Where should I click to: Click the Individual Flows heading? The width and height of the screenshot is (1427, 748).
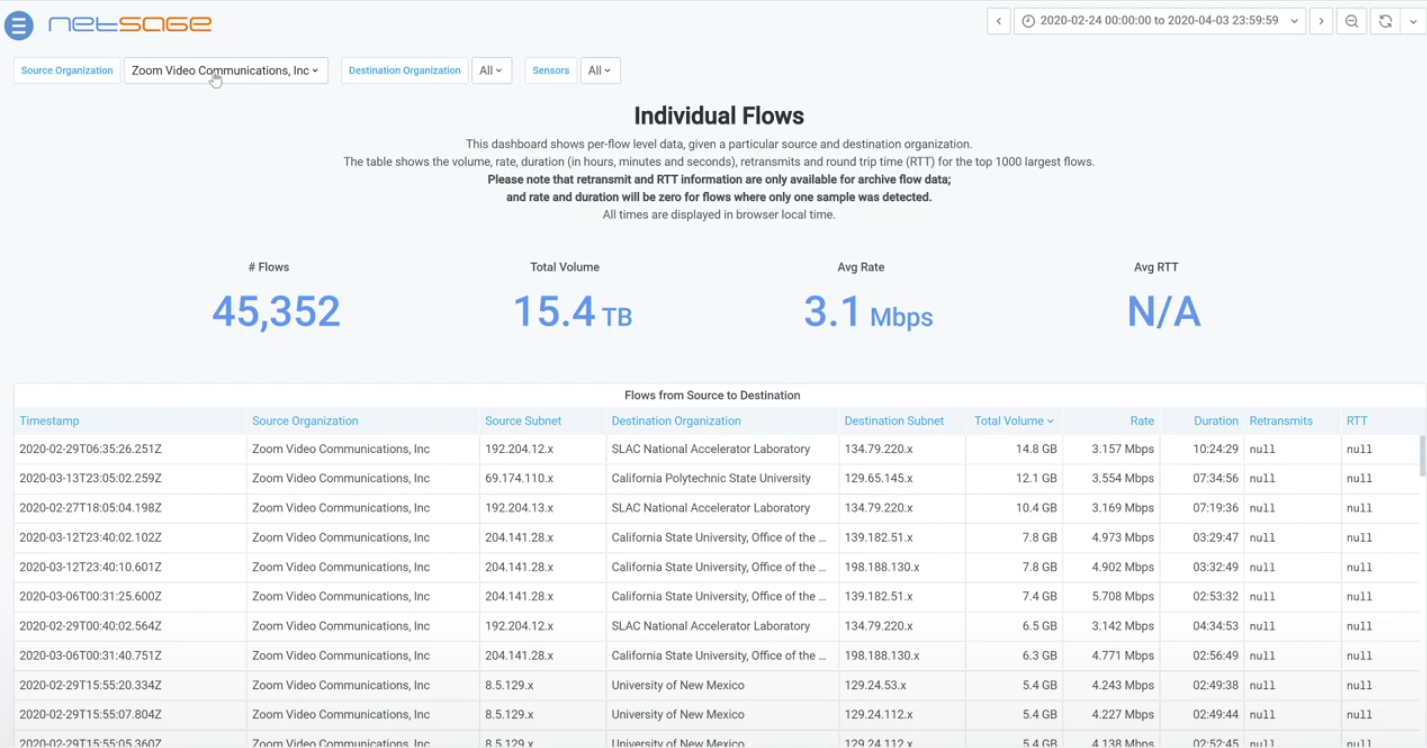coord(719,116)
